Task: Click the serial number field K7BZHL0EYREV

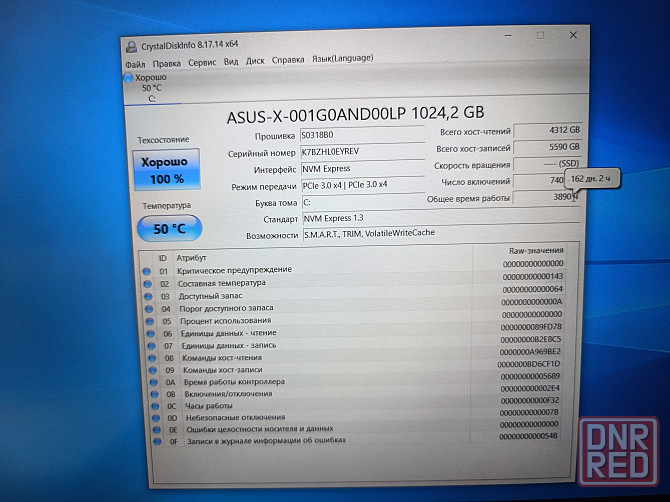Action: [x=362, y=151]
